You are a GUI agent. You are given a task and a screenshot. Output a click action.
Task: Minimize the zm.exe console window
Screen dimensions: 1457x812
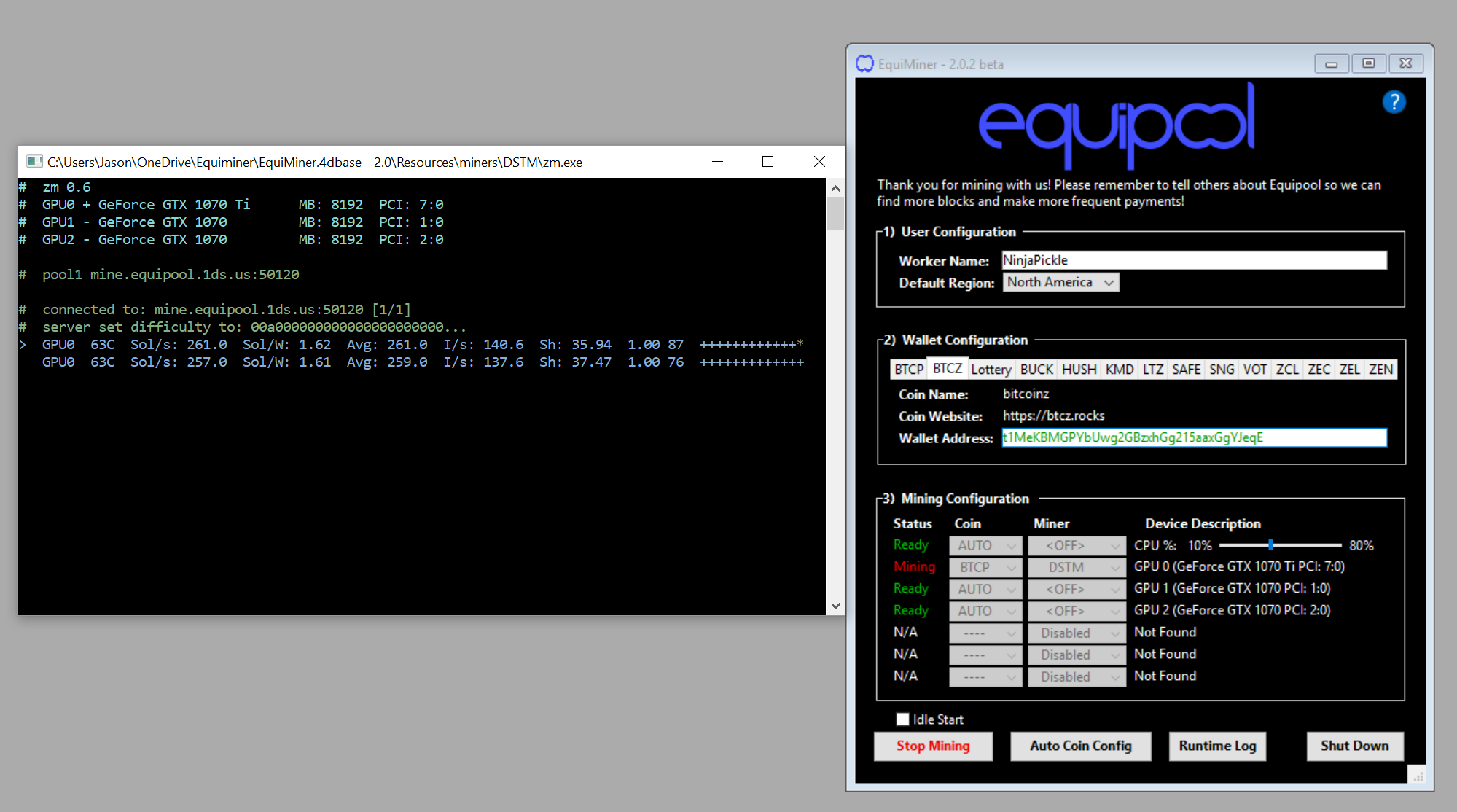click(x=717, y=161)
